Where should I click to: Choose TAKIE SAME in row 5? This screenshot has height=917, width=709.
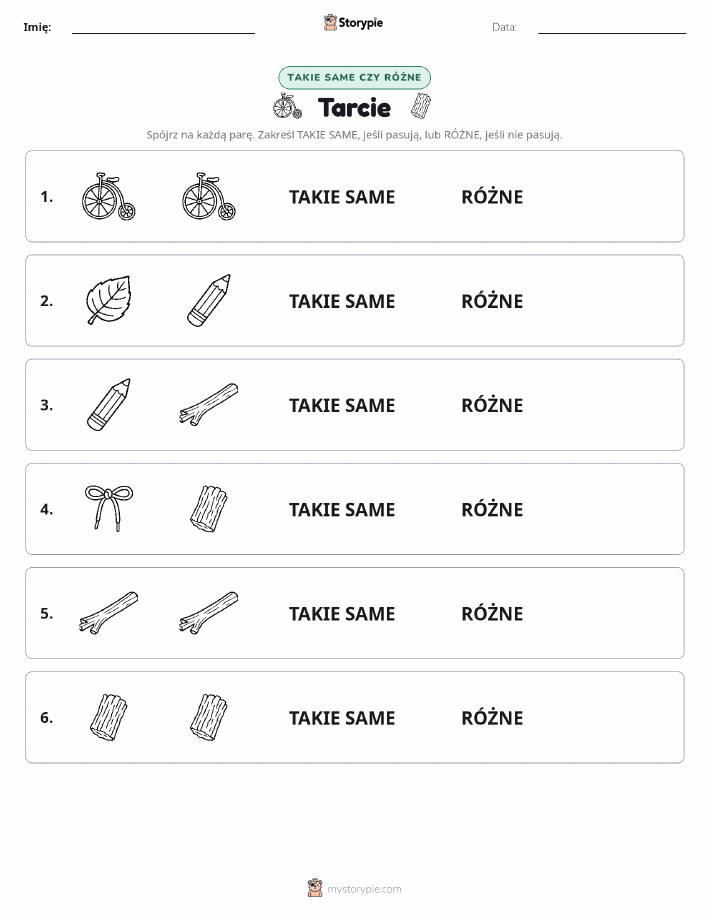tap(342, 614)
